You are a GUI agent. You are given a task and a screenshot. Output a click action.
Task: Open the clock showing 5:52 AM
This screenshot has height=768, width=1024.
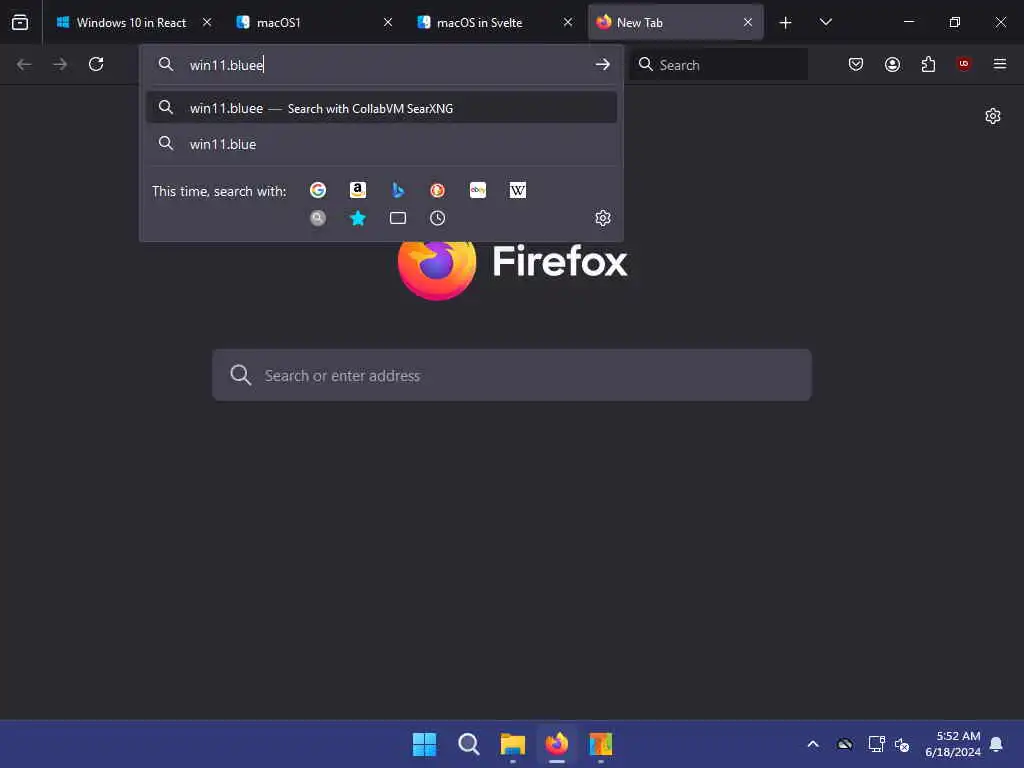click(953, 744)
